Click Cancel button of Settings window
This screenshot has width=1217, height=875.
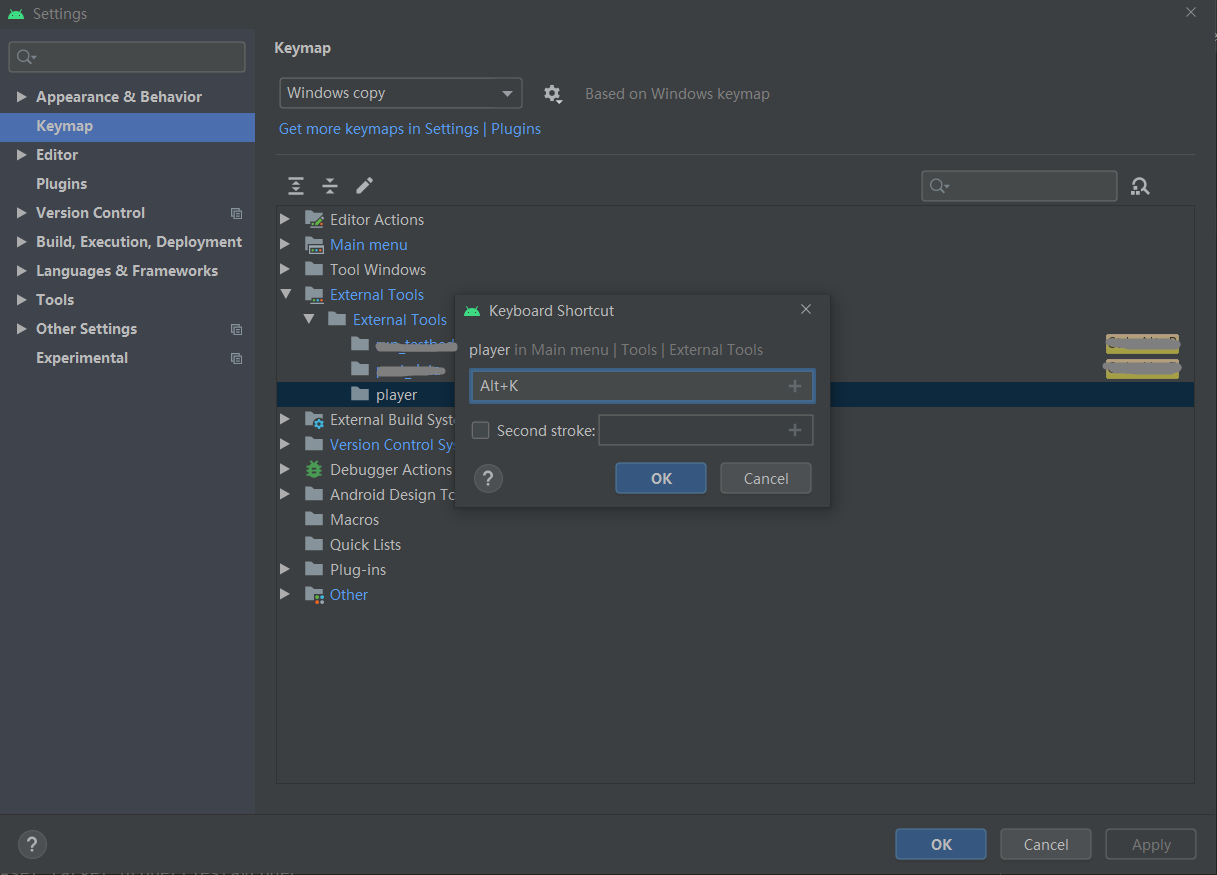point(1046,844)
